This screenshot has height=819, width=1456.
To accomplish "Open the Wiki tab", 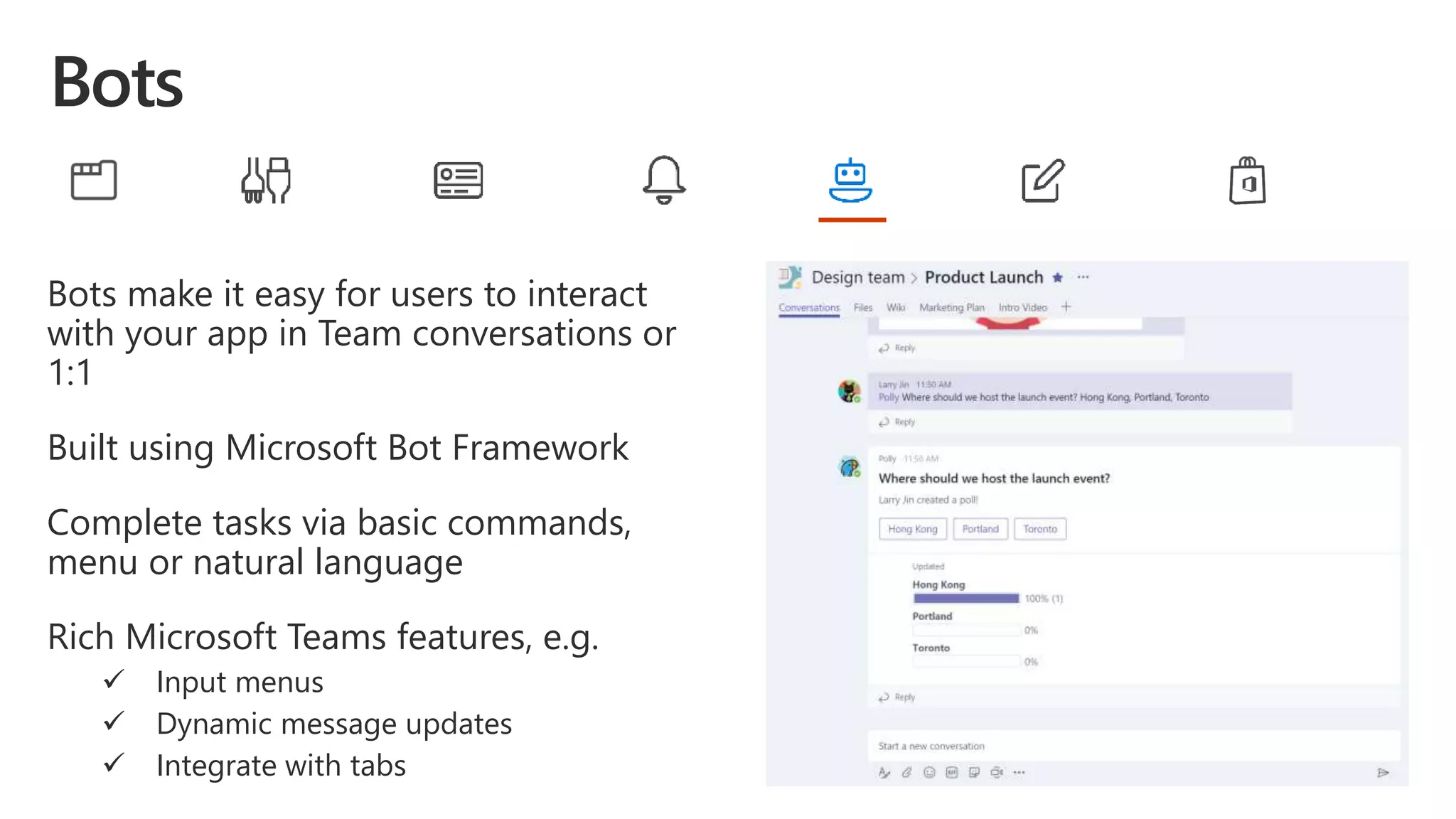I will (896, 308).
